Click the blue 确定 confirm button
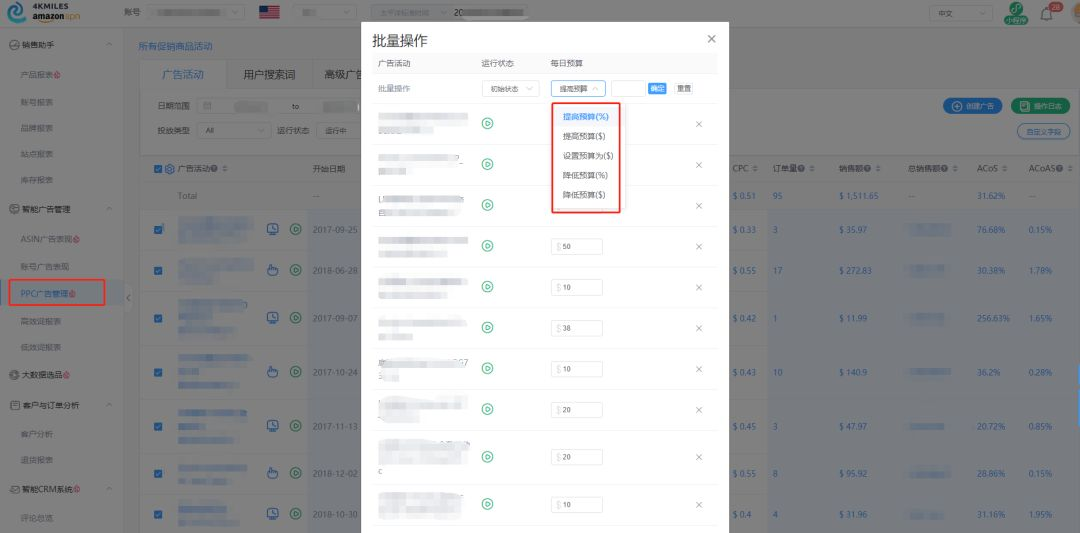 657,89
